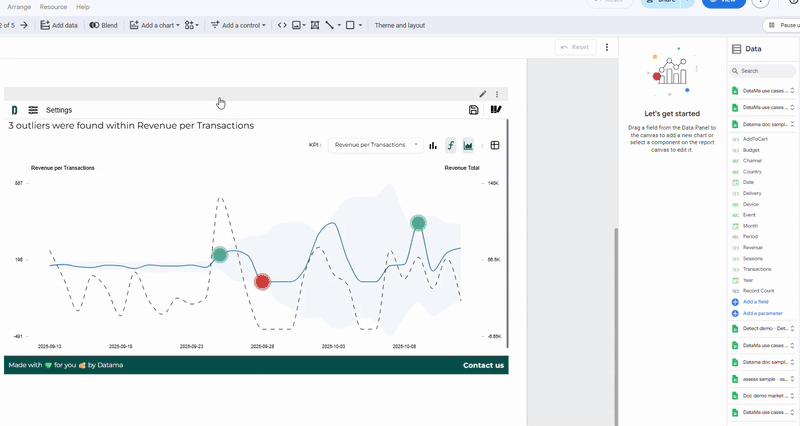Click the Datama D logo icon

click(14, 110)
